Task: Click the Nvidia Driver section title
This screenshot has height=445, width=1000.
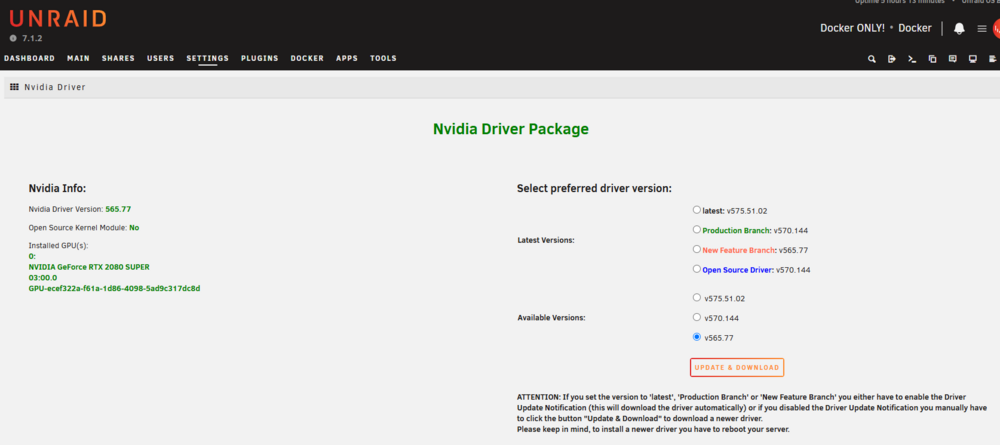Action: [55, 87]
